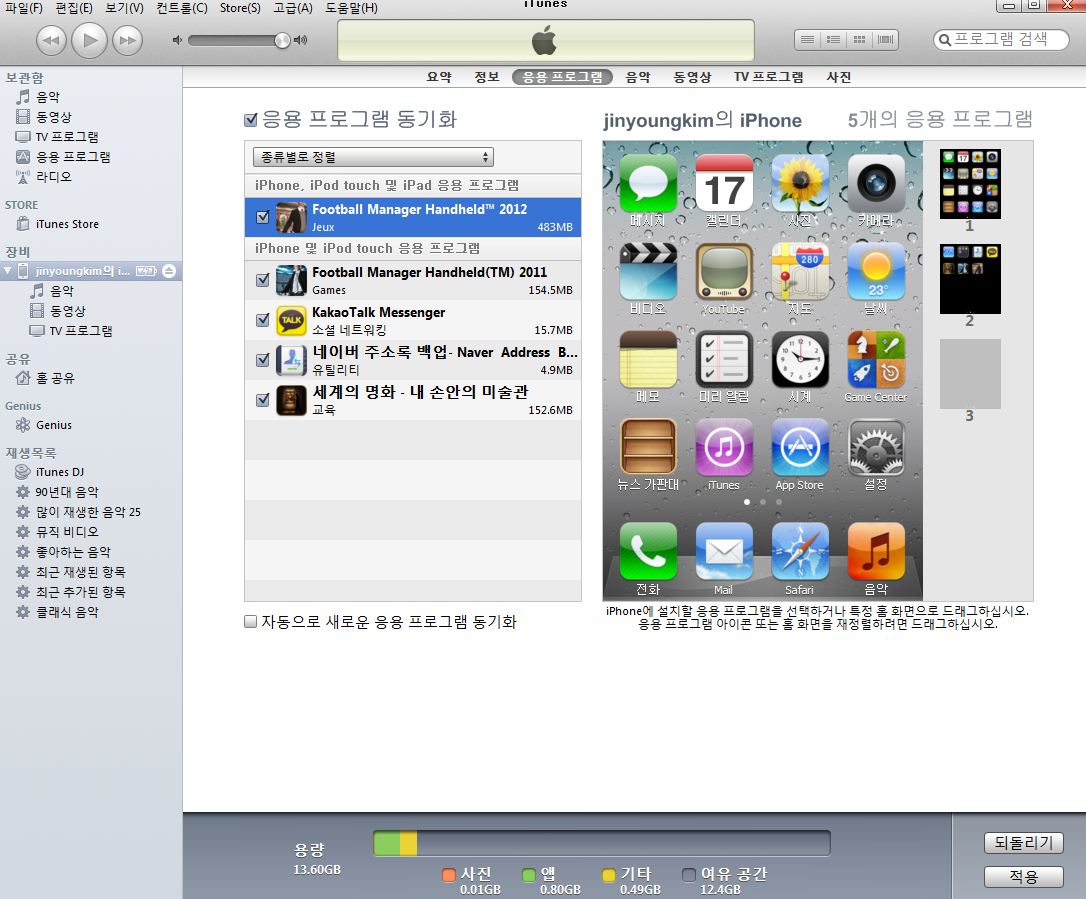Screen dimensions: 1086x899
Task: Select home screen thumbnail 1
Action: point(970,184)
